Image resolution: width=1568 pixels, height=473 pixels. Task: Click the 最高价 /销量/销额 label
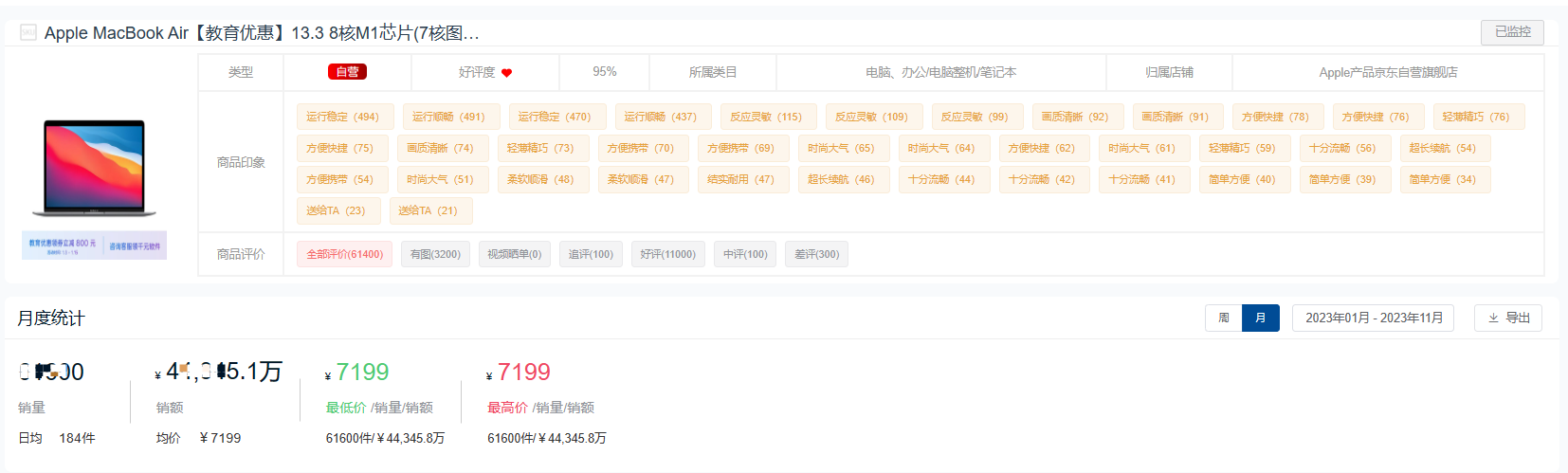[x=540, y=408]
